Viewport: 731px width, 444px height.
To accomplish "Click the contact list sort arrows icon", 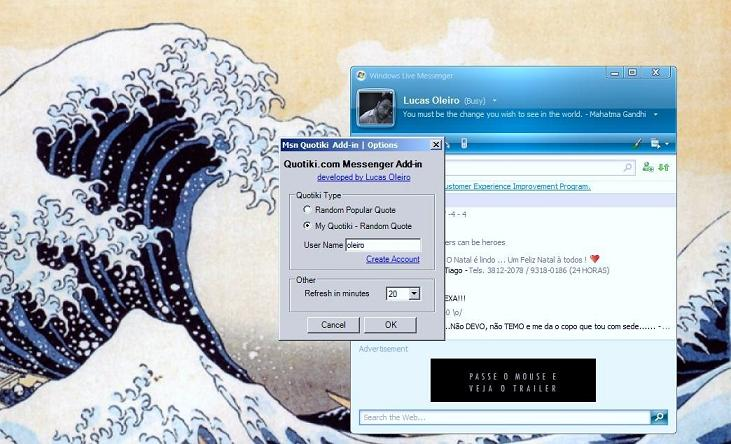I will 664,167.
